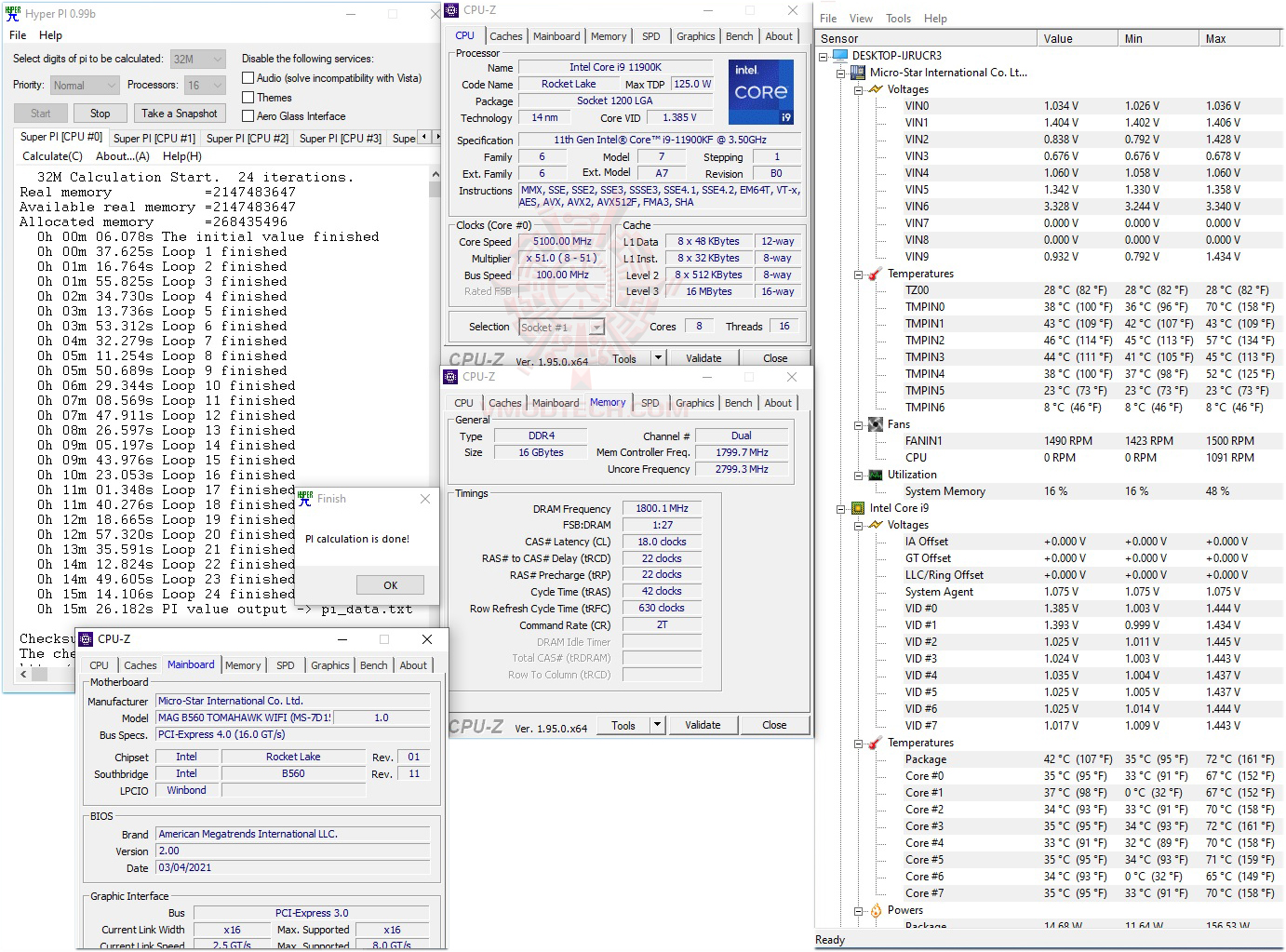Click the thermometer icon of Intel Core i9 Temperatures
The width and height of the screenshot is (1286, 952).
[875, 743]
